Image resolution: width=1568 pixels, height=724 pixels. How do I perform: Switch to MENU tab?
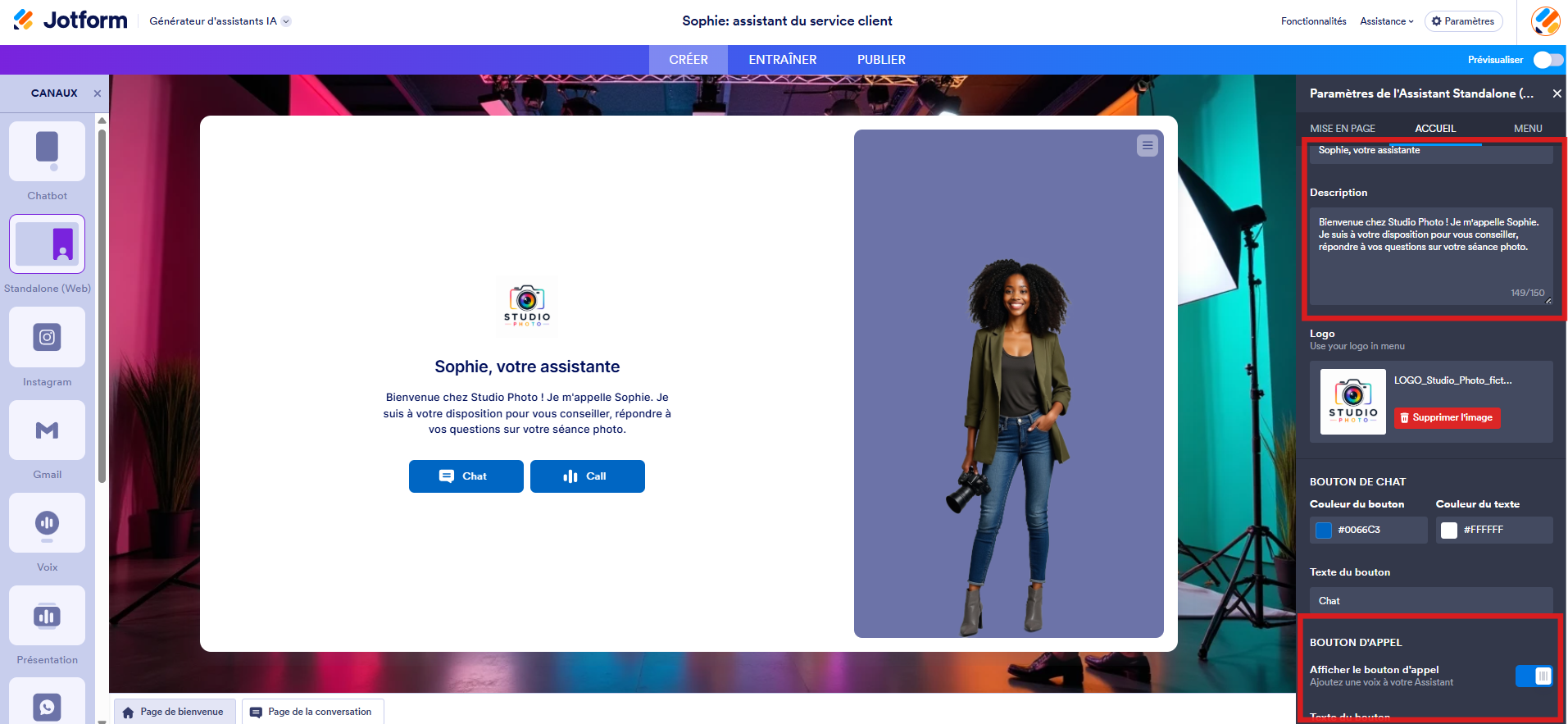pos(1528,129)
